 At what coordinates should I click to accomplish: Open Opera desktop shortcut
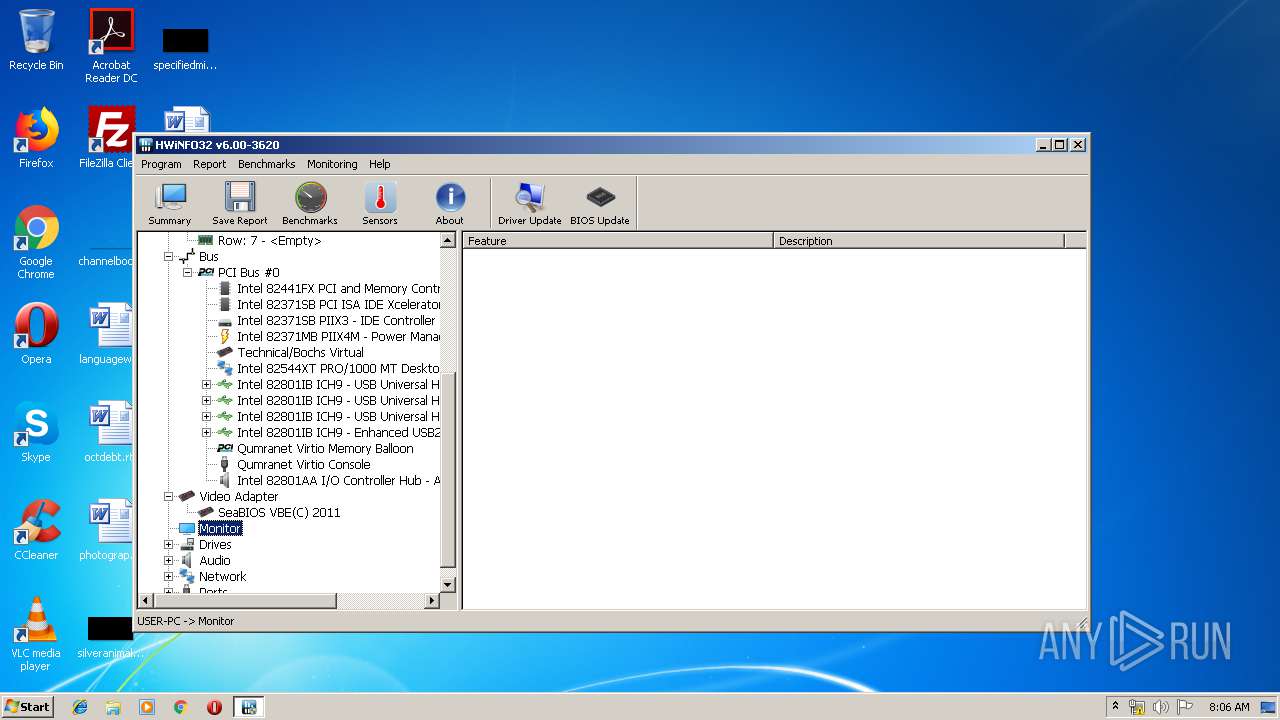[x=36, y=333]
